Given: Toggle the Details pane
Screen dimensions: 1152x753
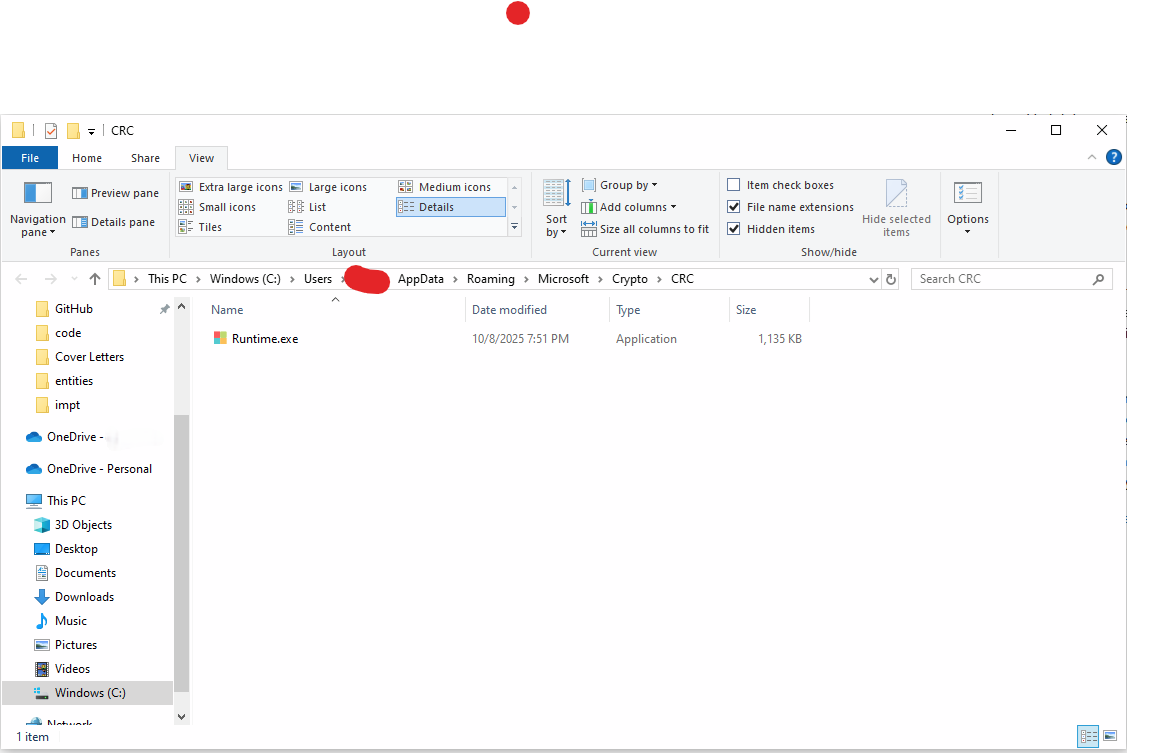Looking at the screenshot, I should [115, 221].
